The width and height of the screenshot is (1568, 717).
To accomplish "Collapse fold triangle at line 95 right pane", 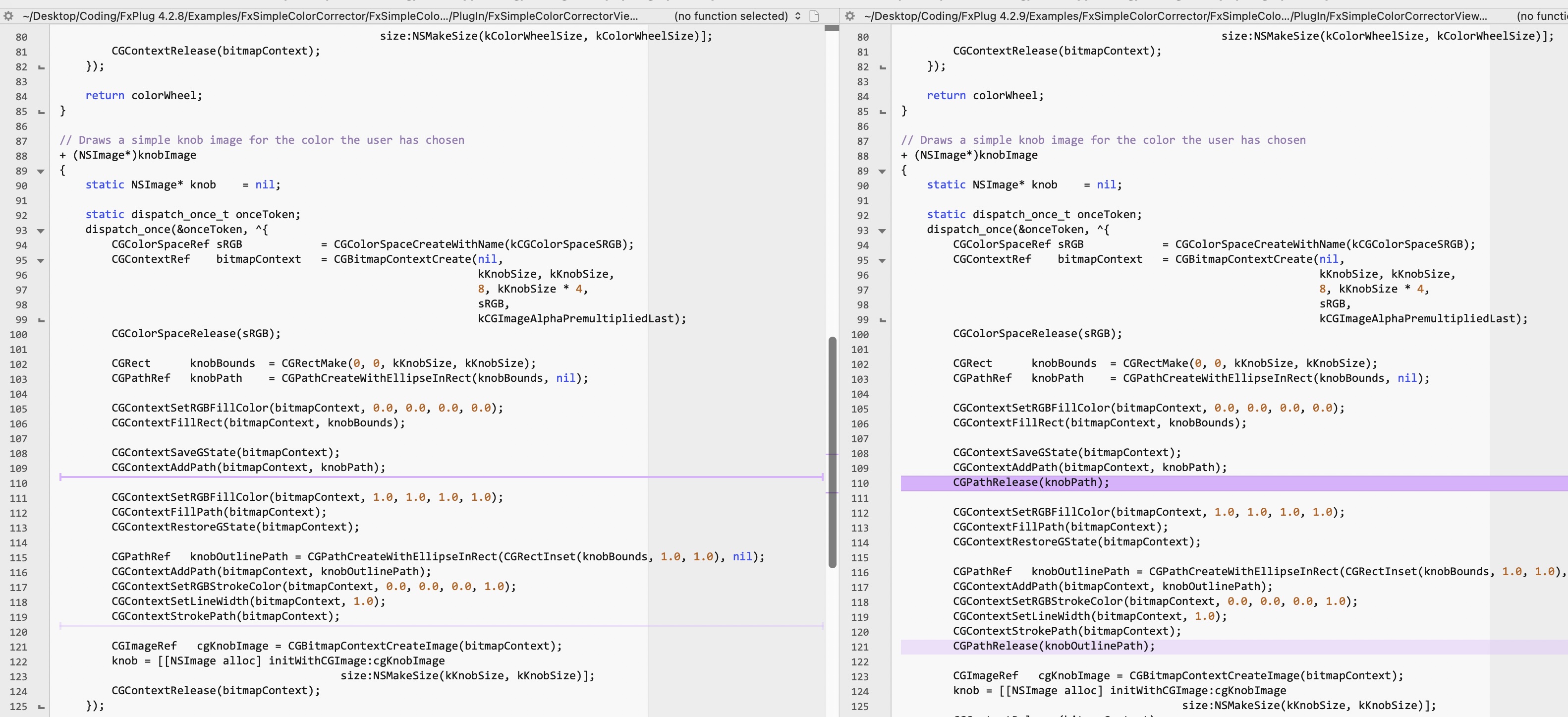I will (882, 261).
